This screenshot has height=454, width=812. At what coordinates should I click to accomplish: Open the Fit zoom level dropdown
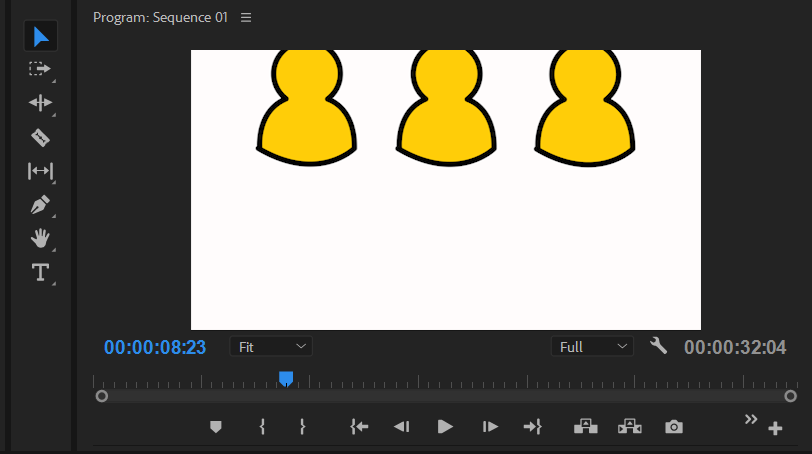(271, 347)
